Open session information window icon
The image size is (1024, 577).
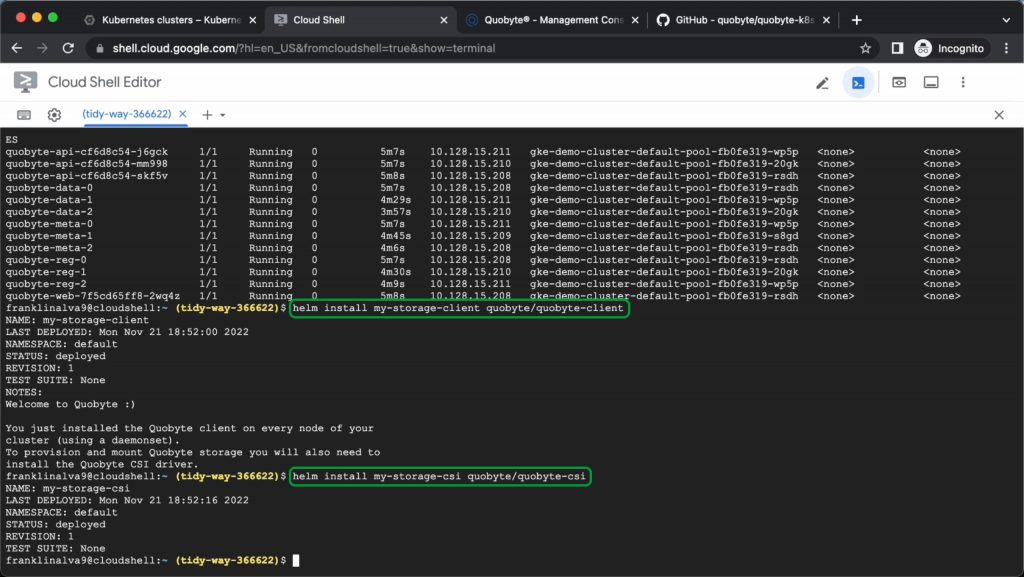931,83
